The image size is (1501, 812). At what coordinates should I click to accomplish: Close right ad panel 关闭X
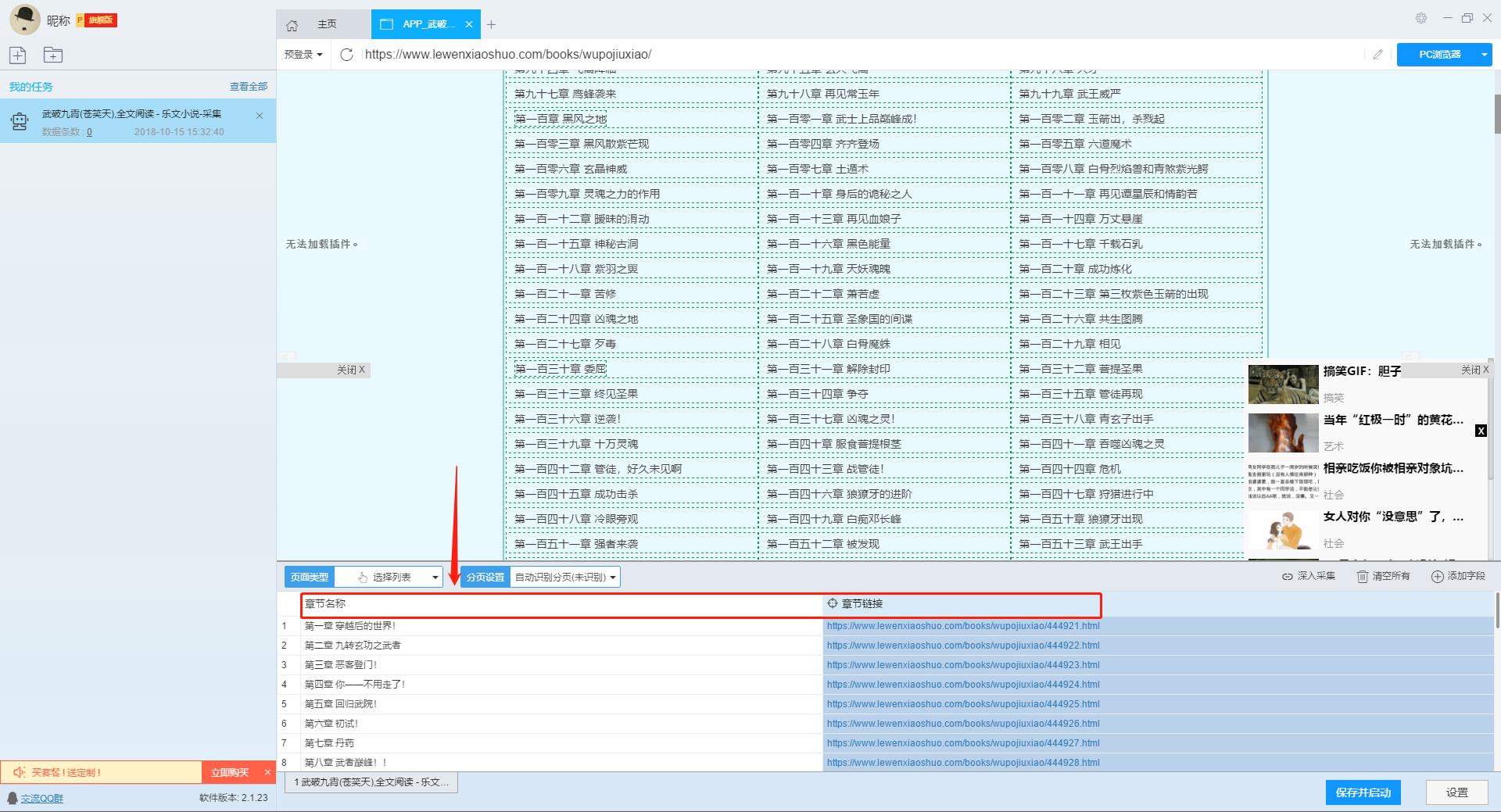click(x=1475, y=370)
